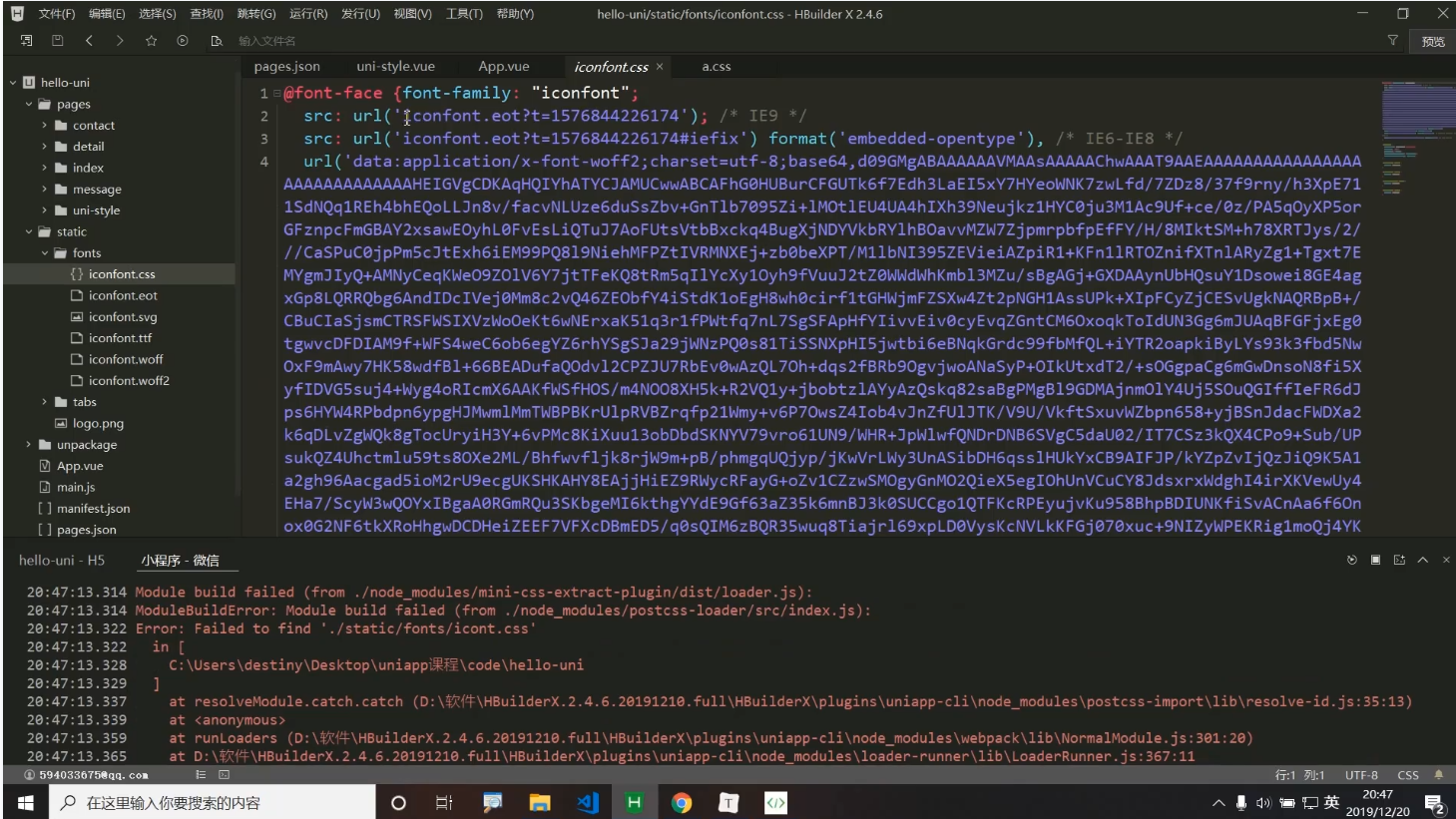The width and height of the screenshot is (1456, 819).
Task: Switch to the 小程序 - 微信 console tab
Action: 180,561
